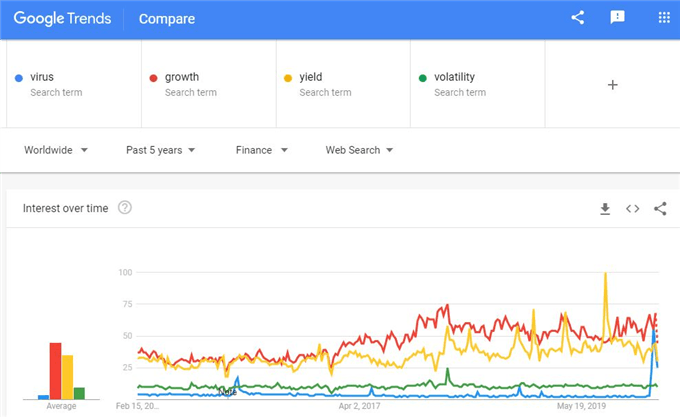Click the Google Trends logo
Viewport: 680px width, 417px height.
[x=62, y=18]
